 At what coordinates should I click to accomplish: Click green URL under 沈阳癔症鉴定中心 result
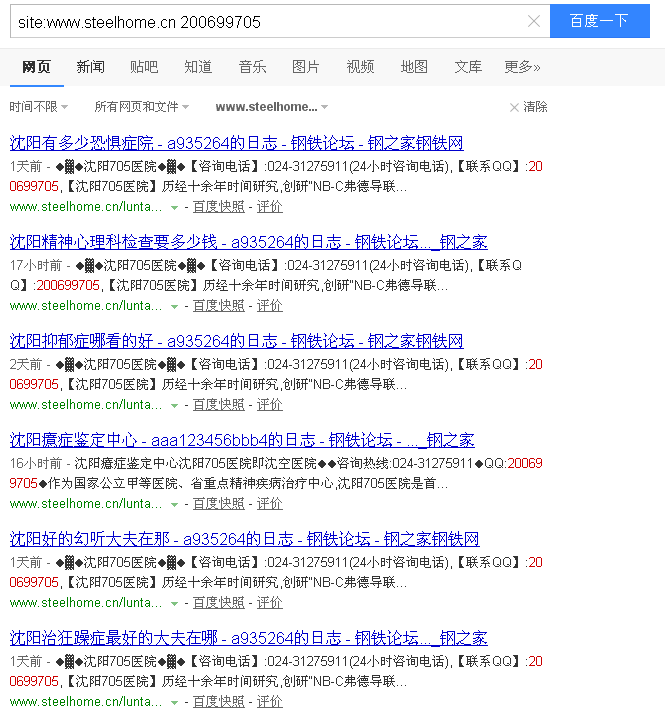(86, 504)
